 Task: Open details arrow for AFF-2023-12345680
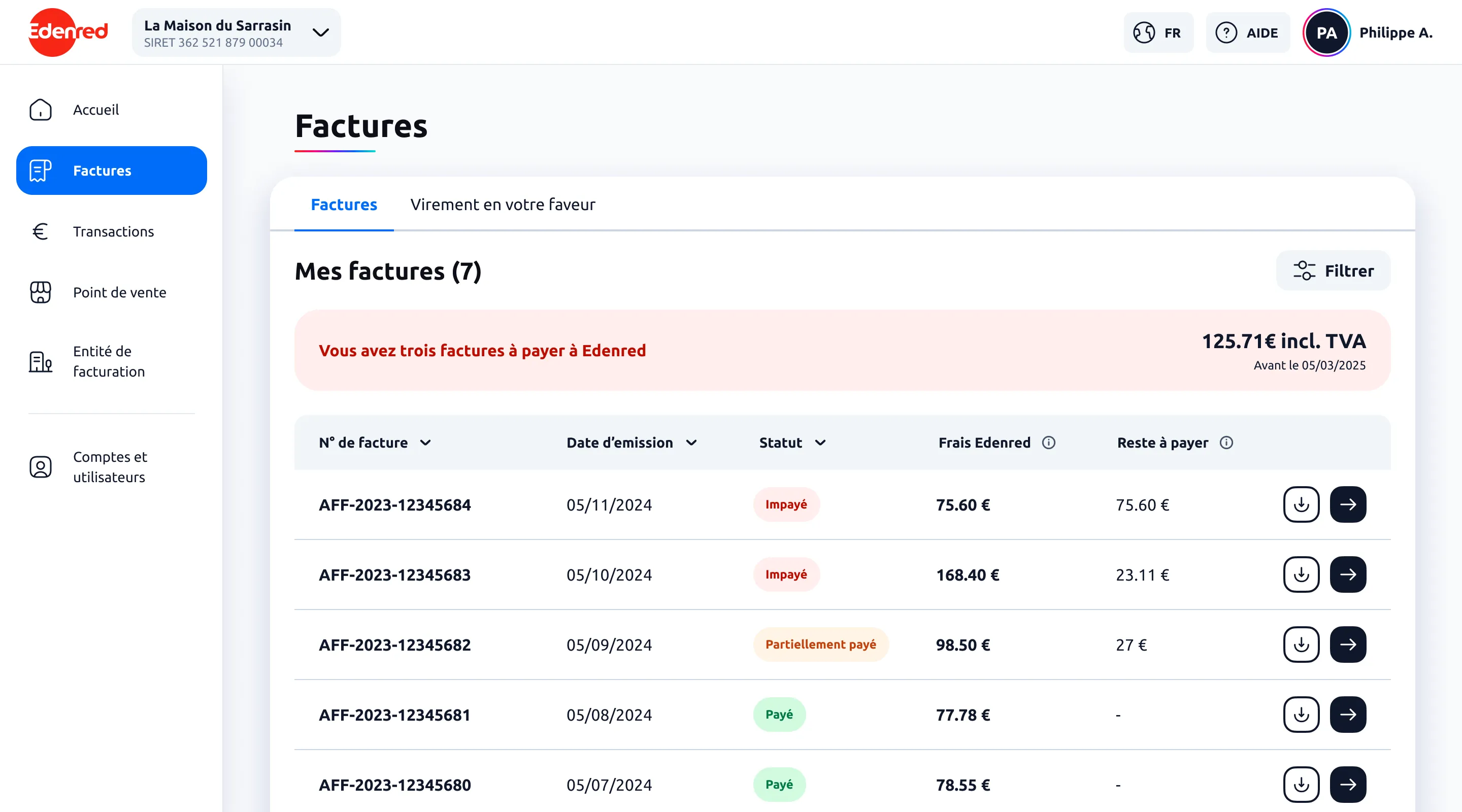click(x=1348, y=785)
